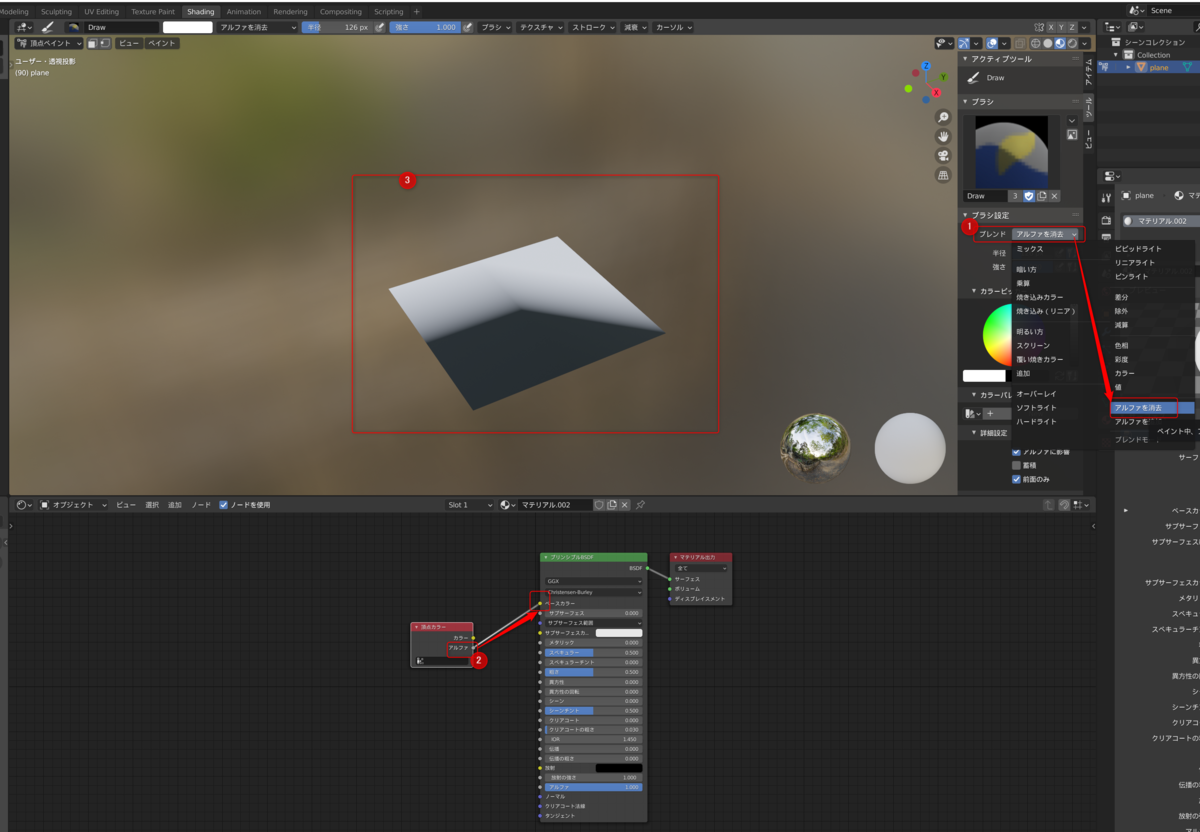The height and width of the screenshot is (832, 1200).
Task: Unlink material with X icon in node header
Action: 625,505
